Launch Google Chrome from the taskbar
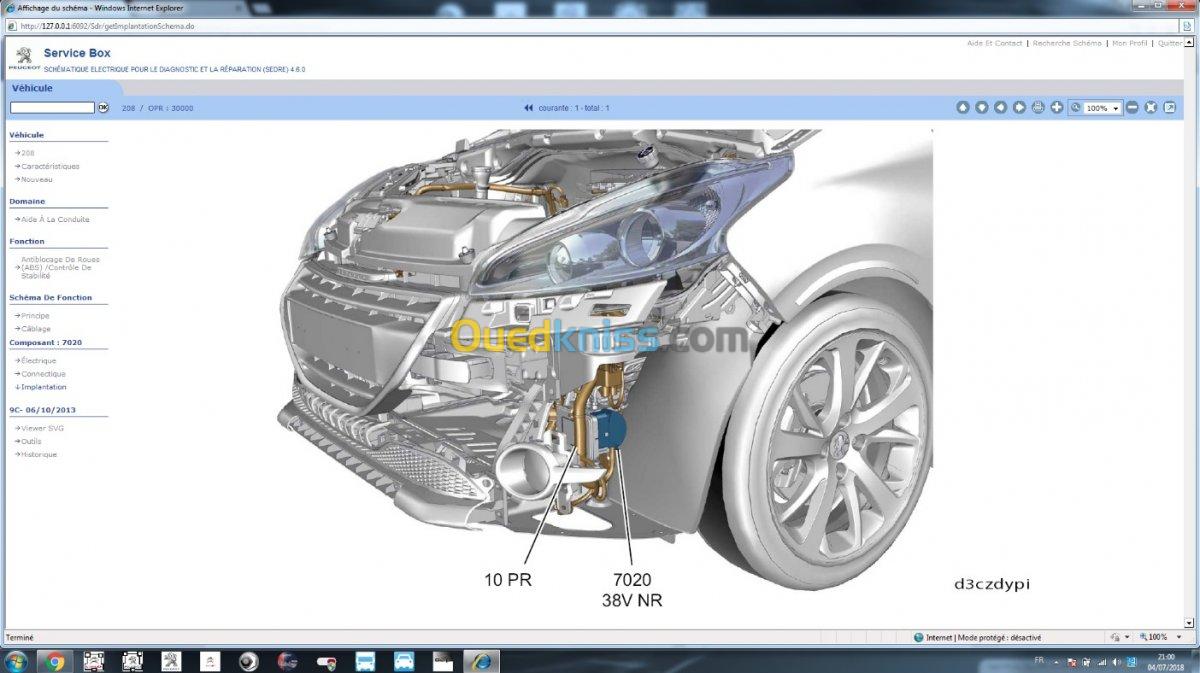 54,661
